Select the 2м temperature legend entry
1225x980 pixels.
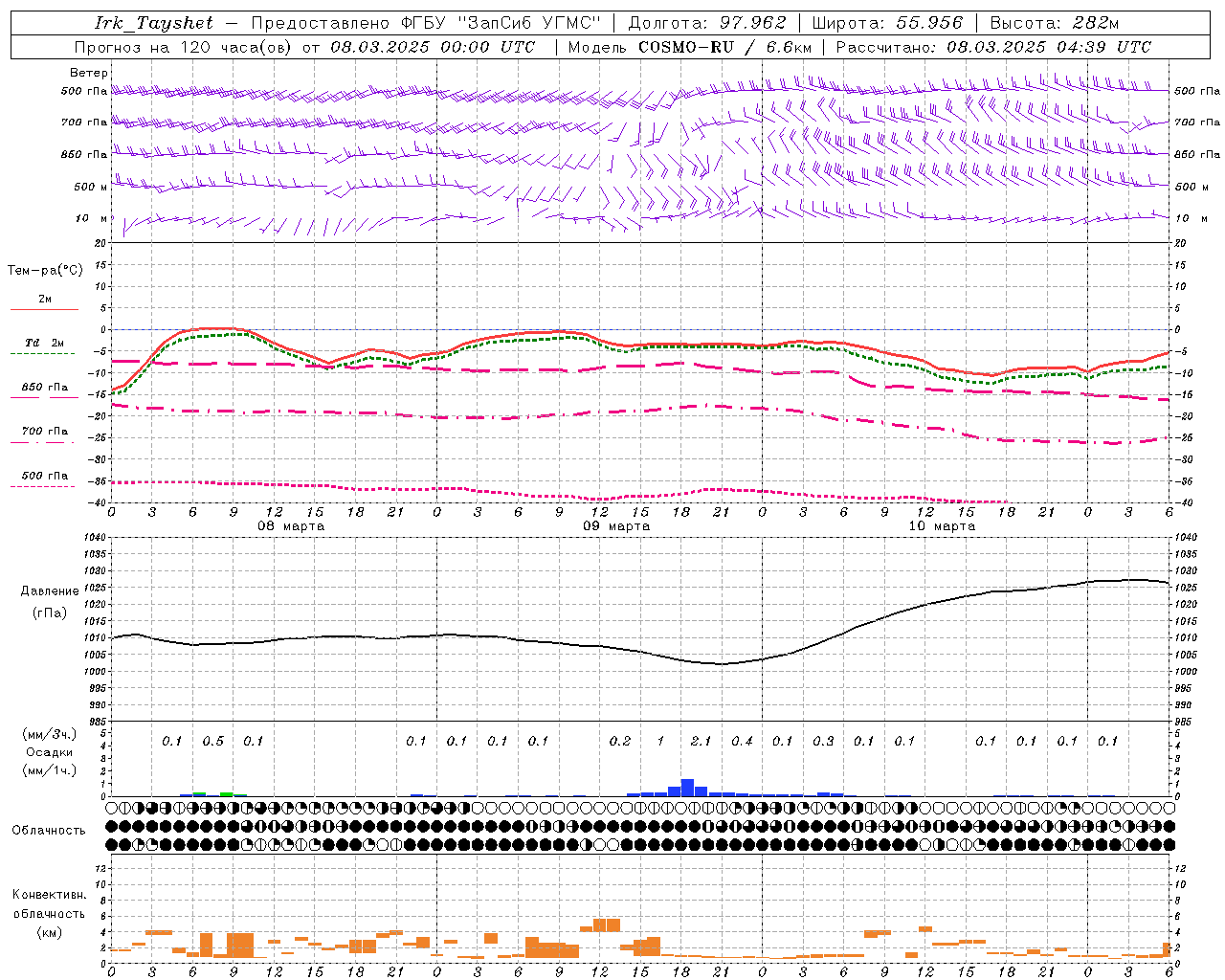[x=45, y=300]
